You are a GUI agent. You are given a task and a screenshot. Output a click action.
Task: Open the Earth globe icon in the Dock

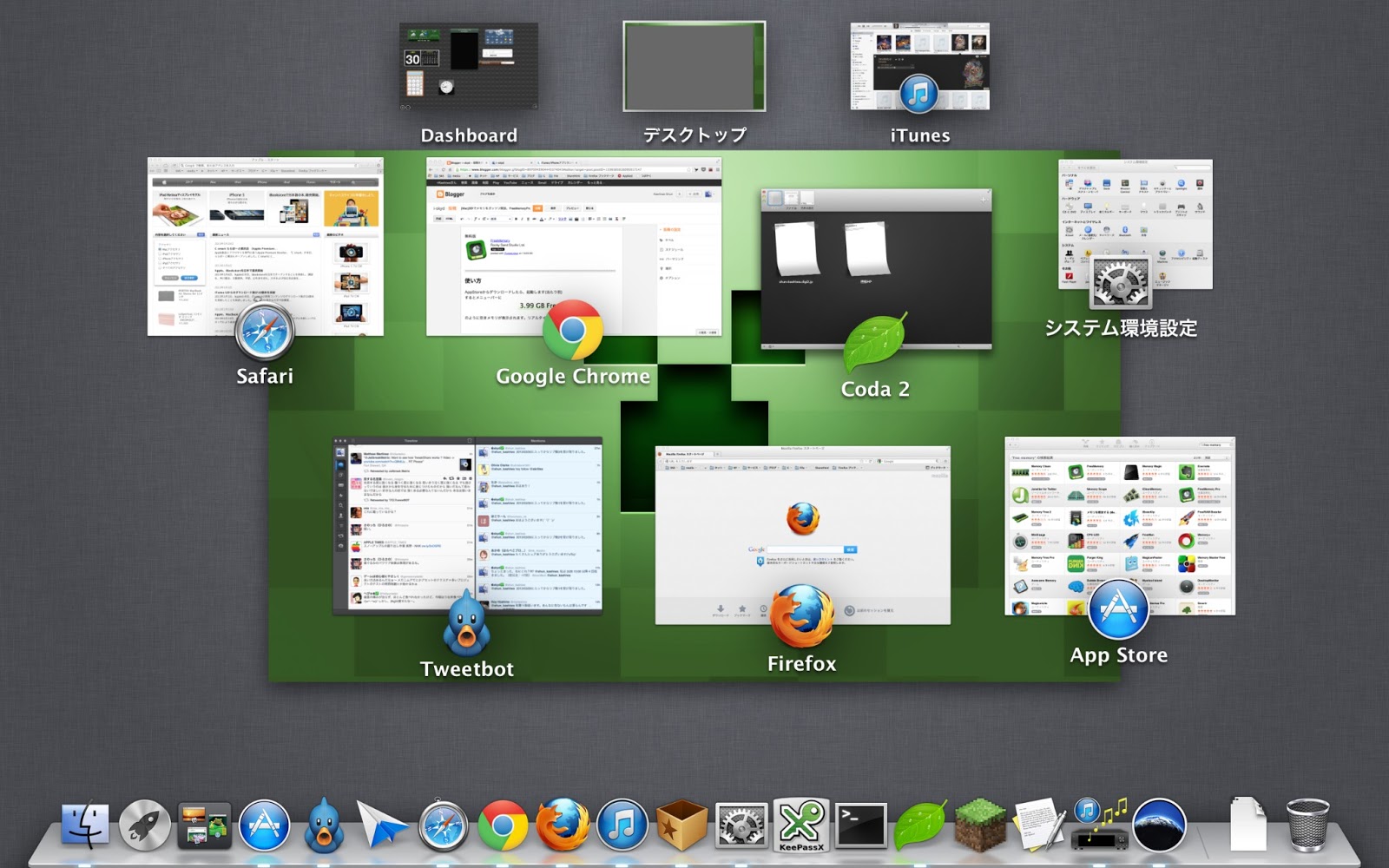1160,825
